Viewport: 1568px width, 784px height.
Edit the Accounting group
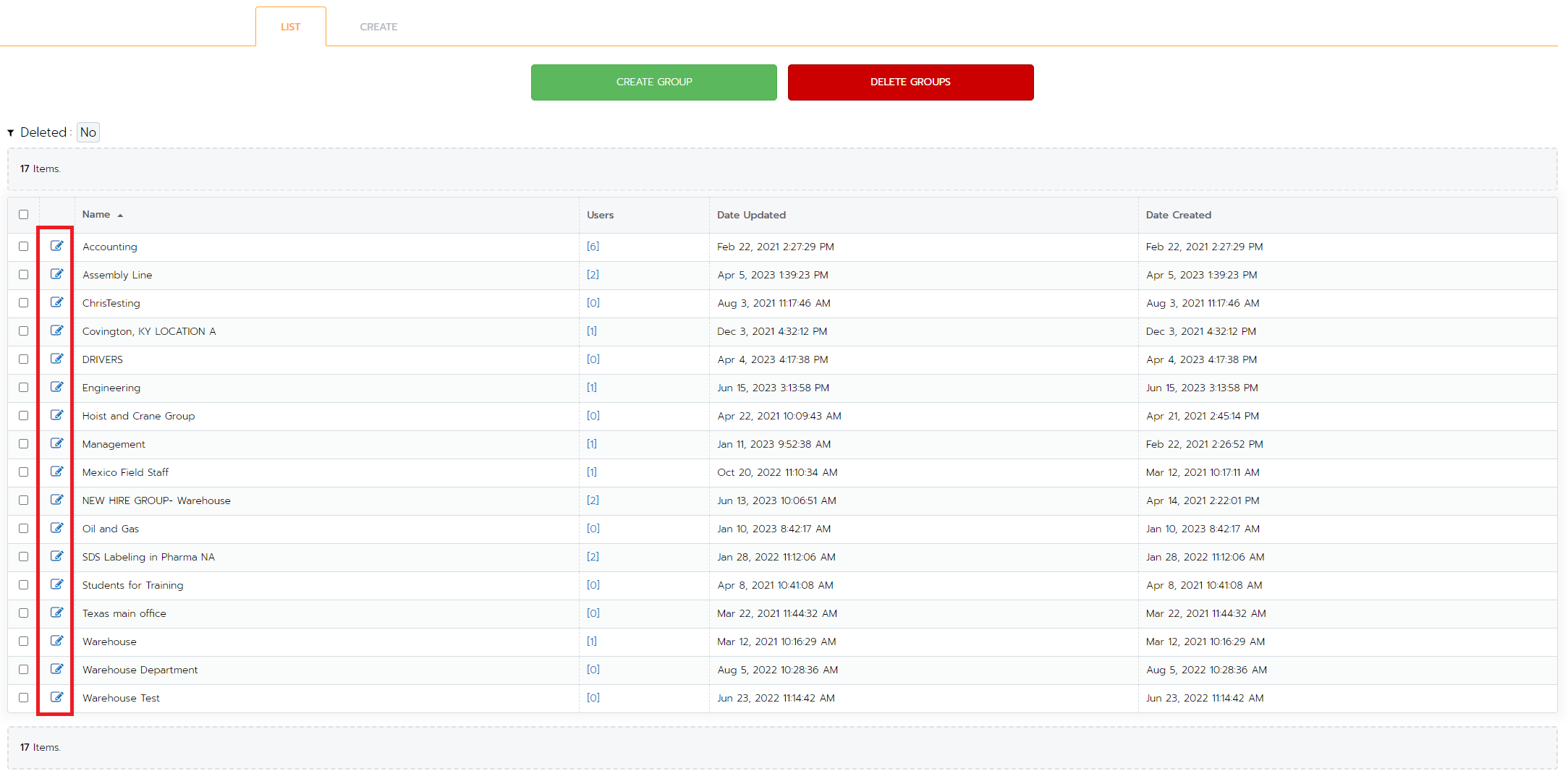[56, 246]
